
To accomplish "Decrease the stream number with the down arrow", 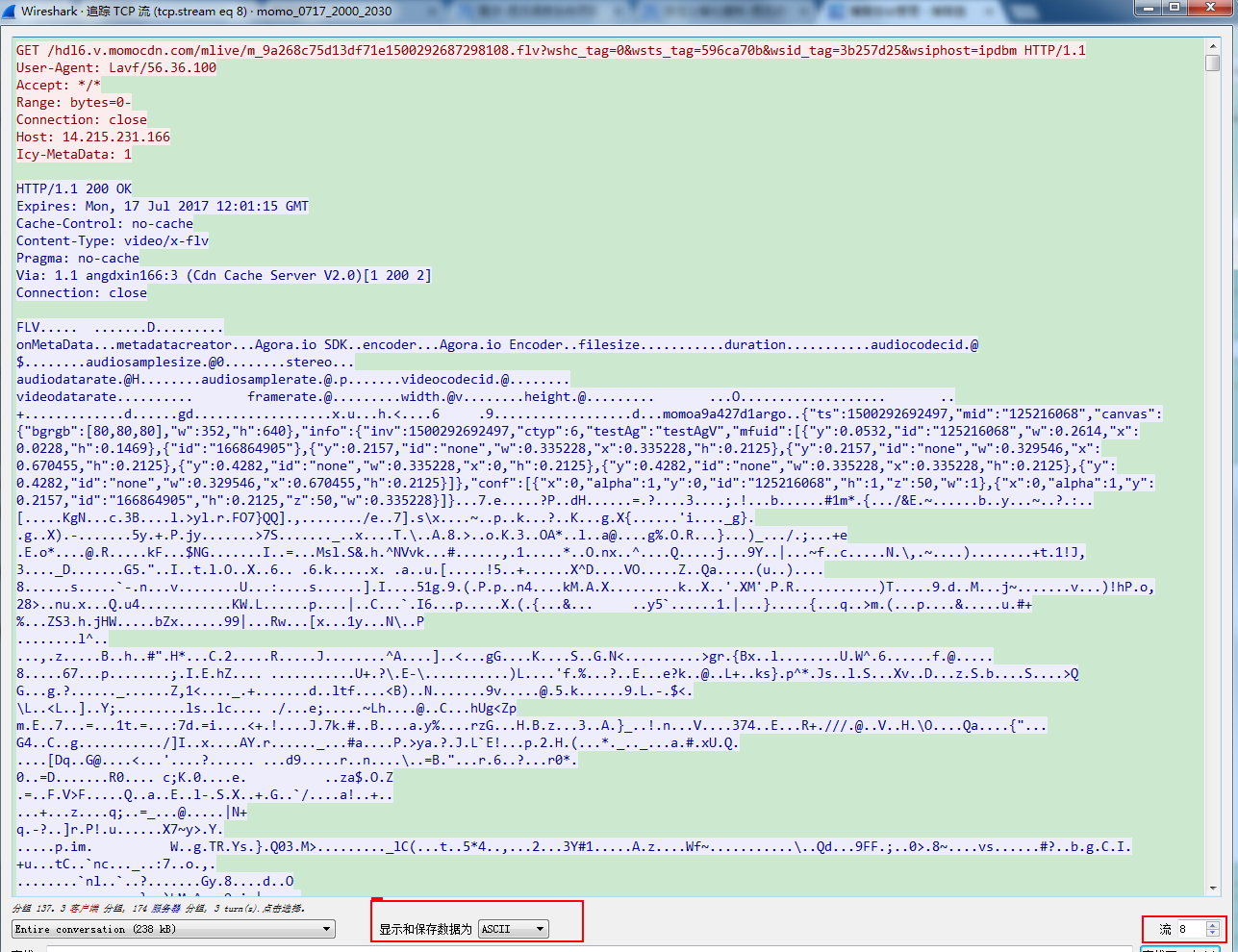I will [1213, 933].
